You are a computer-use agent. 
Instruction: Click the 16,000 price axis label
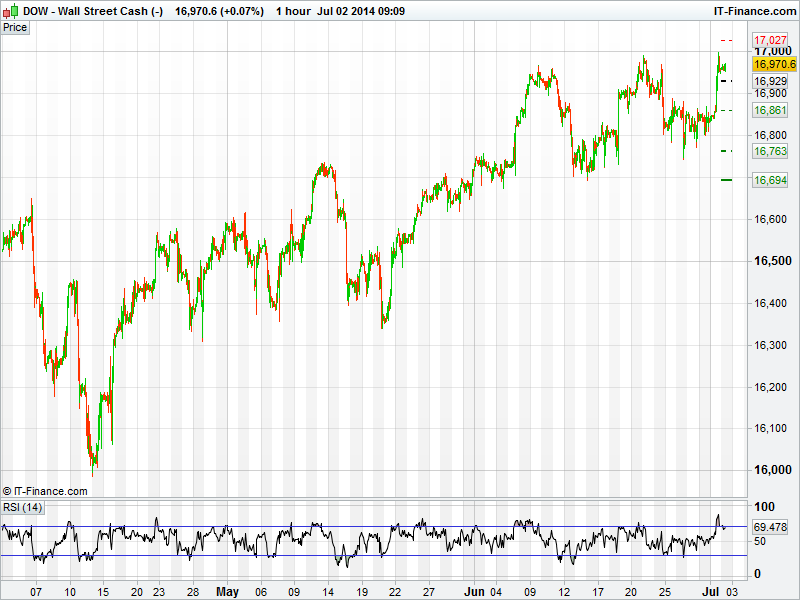coord(773,470)
